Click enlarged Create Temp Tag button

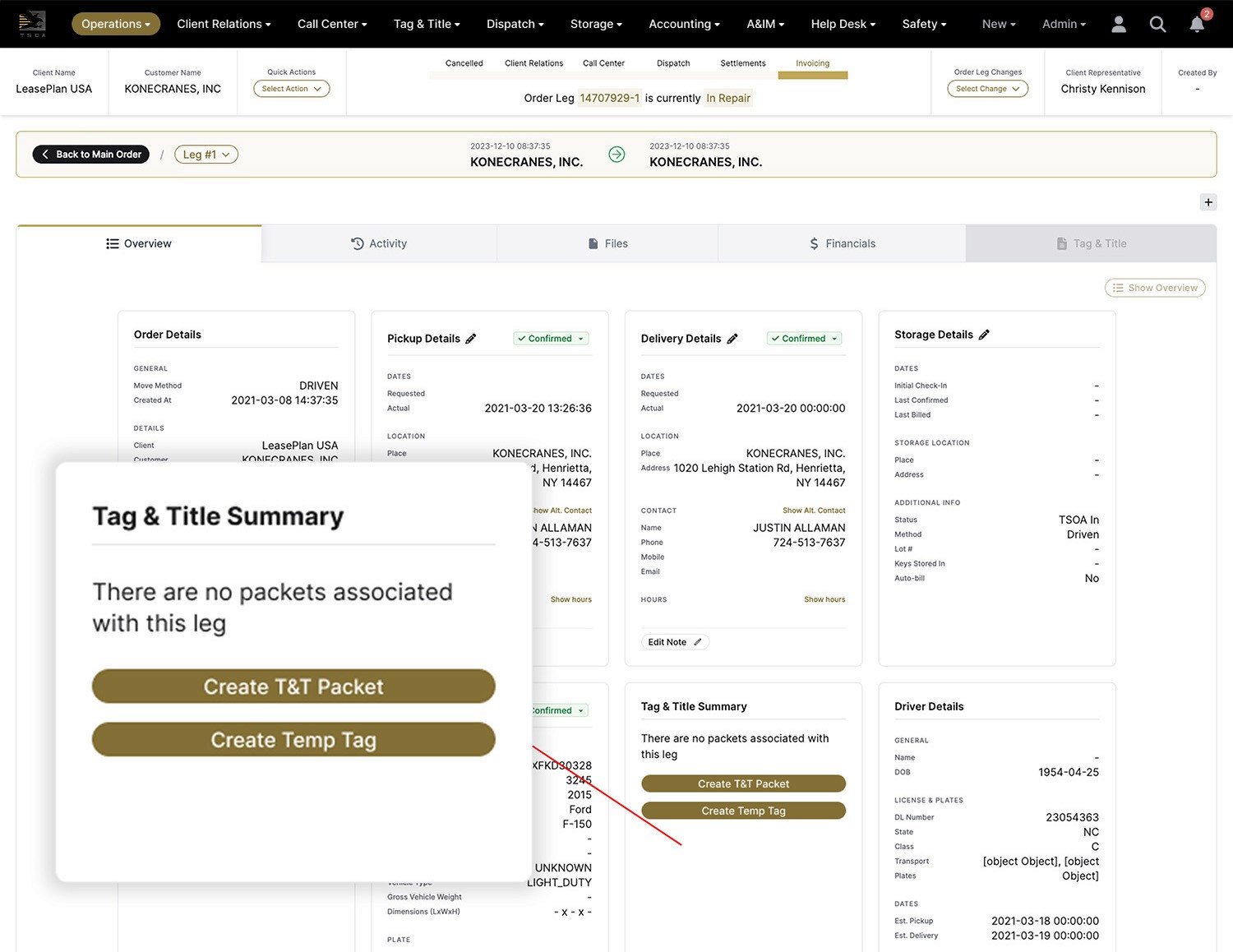(293, 740)
